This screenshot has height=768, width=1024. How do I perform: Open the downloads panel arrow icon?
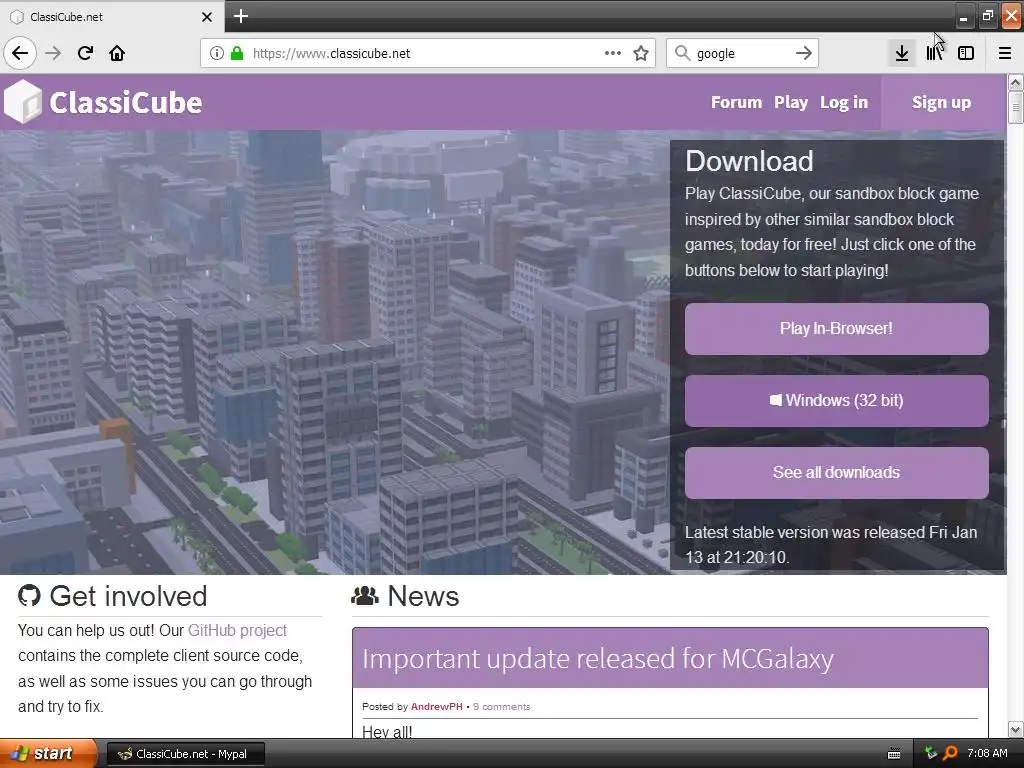(x=902, y=53)
